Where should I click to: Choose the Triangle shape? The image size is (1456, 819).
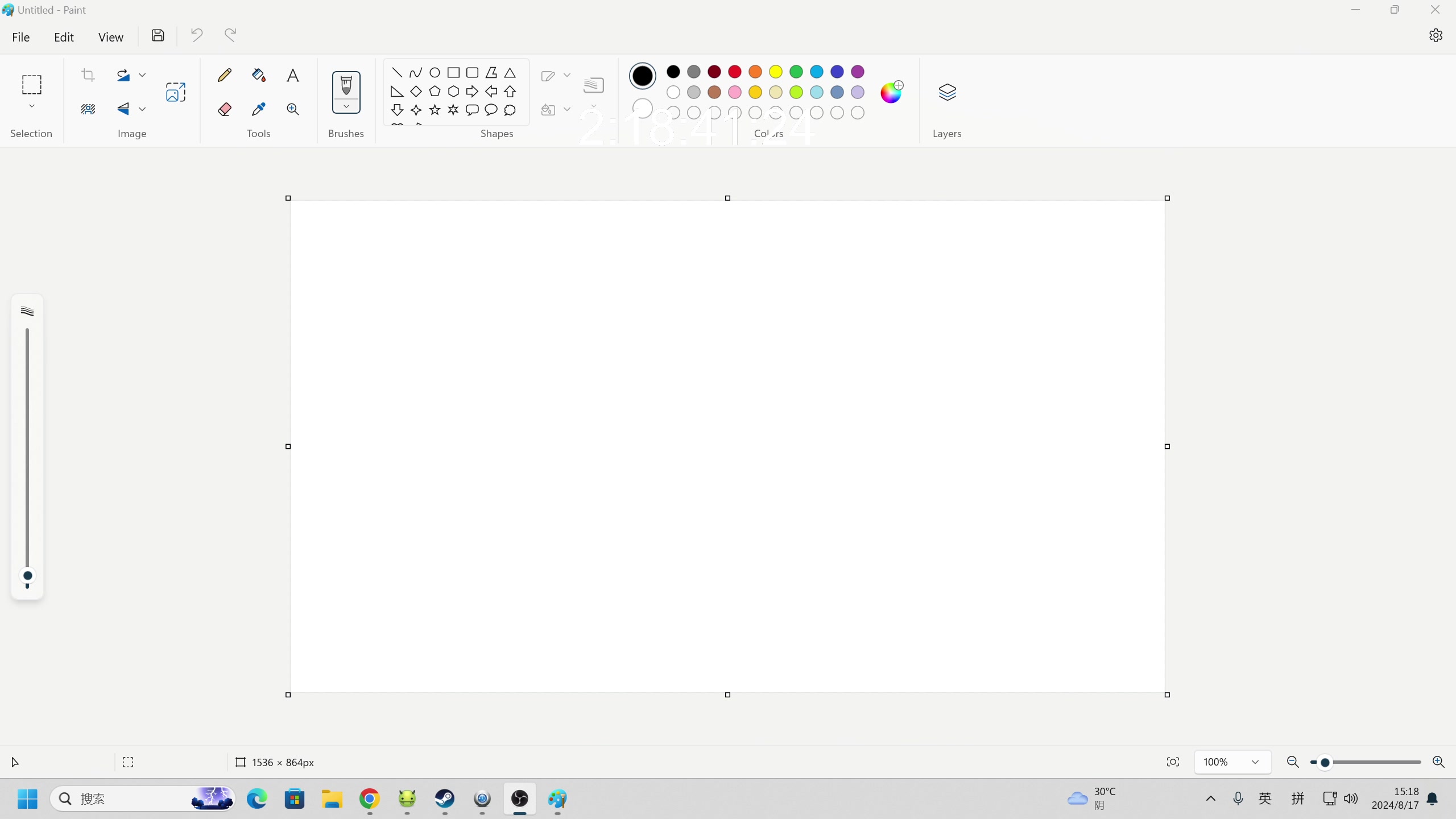point(510,72)
